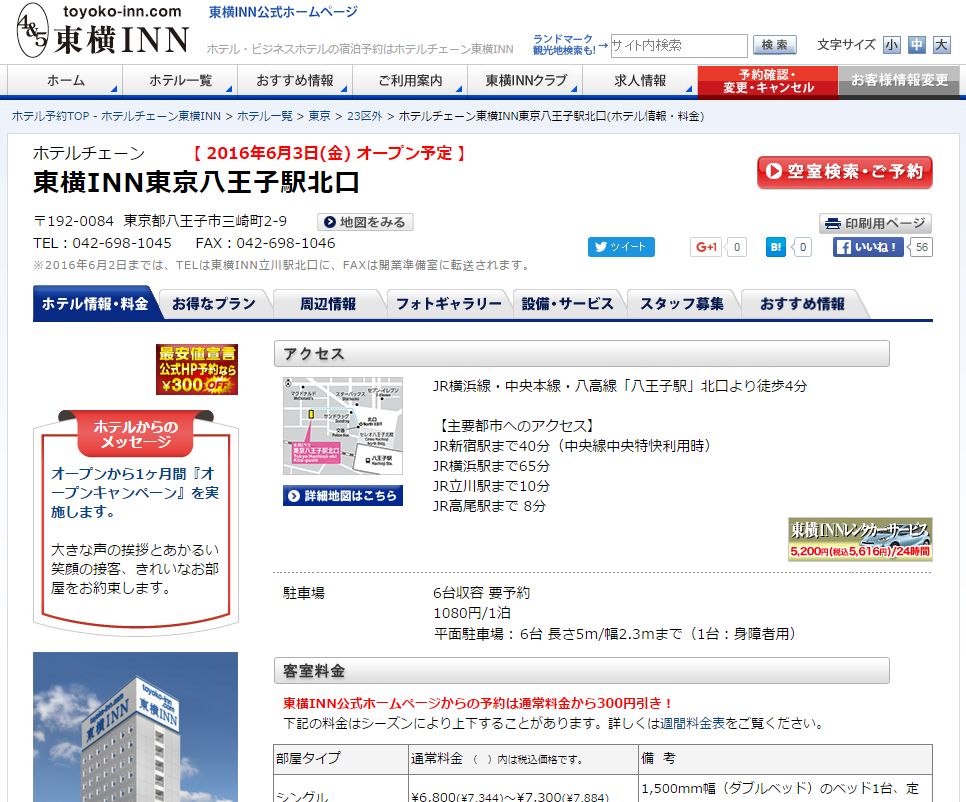Switch to the hotel's おすすめ情報 tab
Screen dimensions: 966x802
tap(802, 304)
